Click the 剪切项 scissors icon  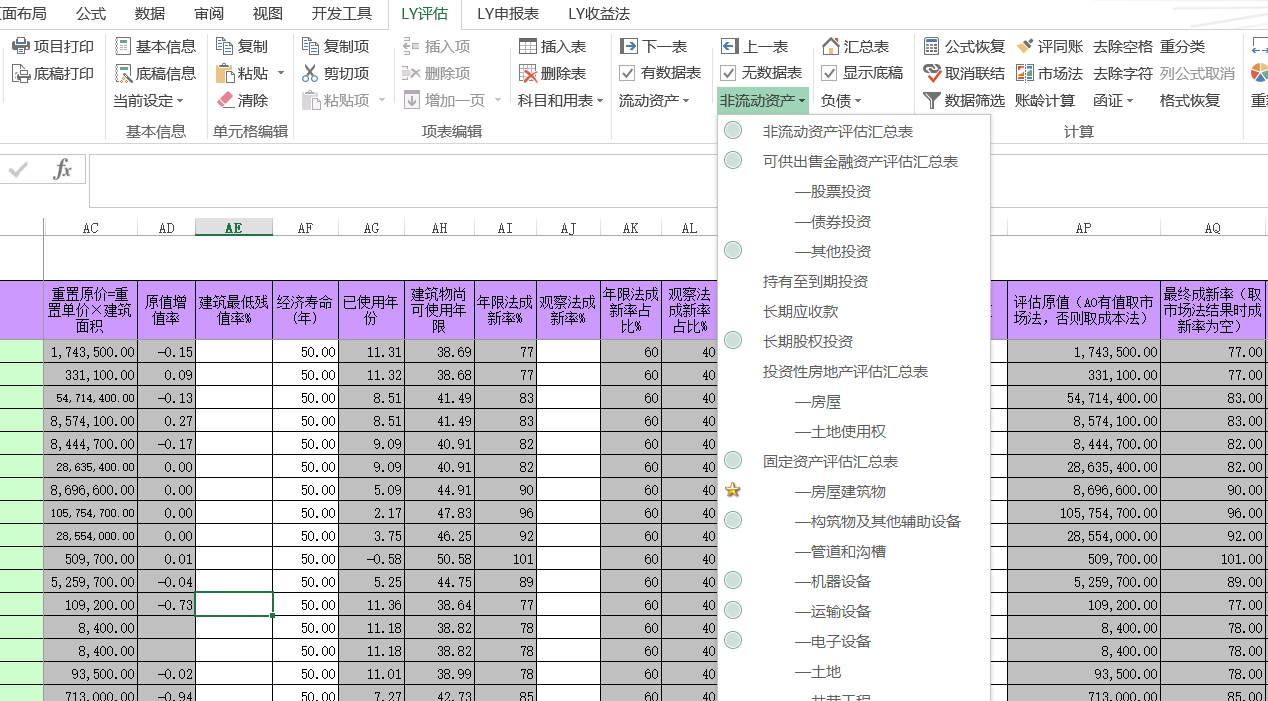310,74
